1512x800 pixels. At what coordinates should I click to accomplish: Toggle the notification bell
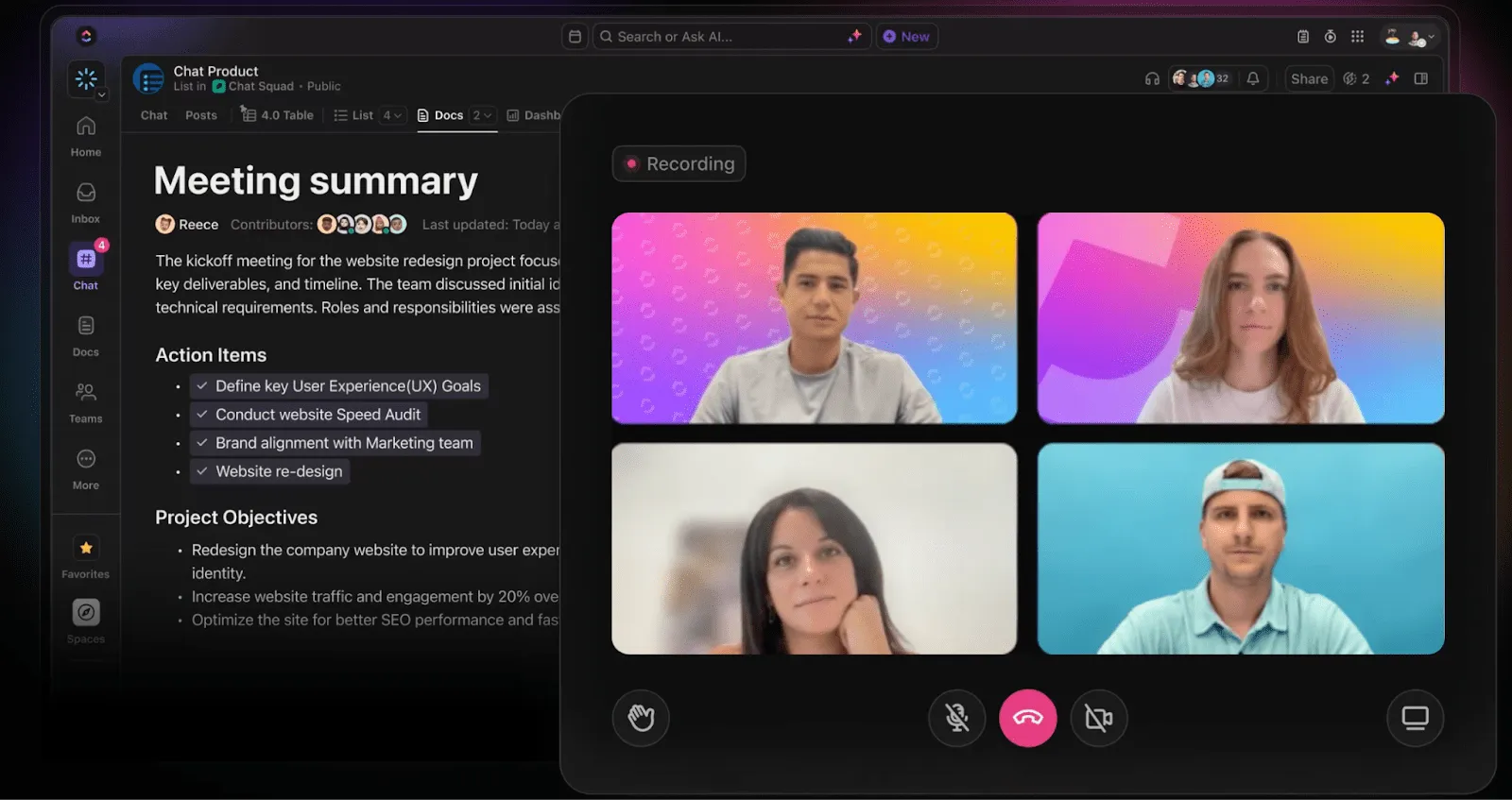[1253, 79]
